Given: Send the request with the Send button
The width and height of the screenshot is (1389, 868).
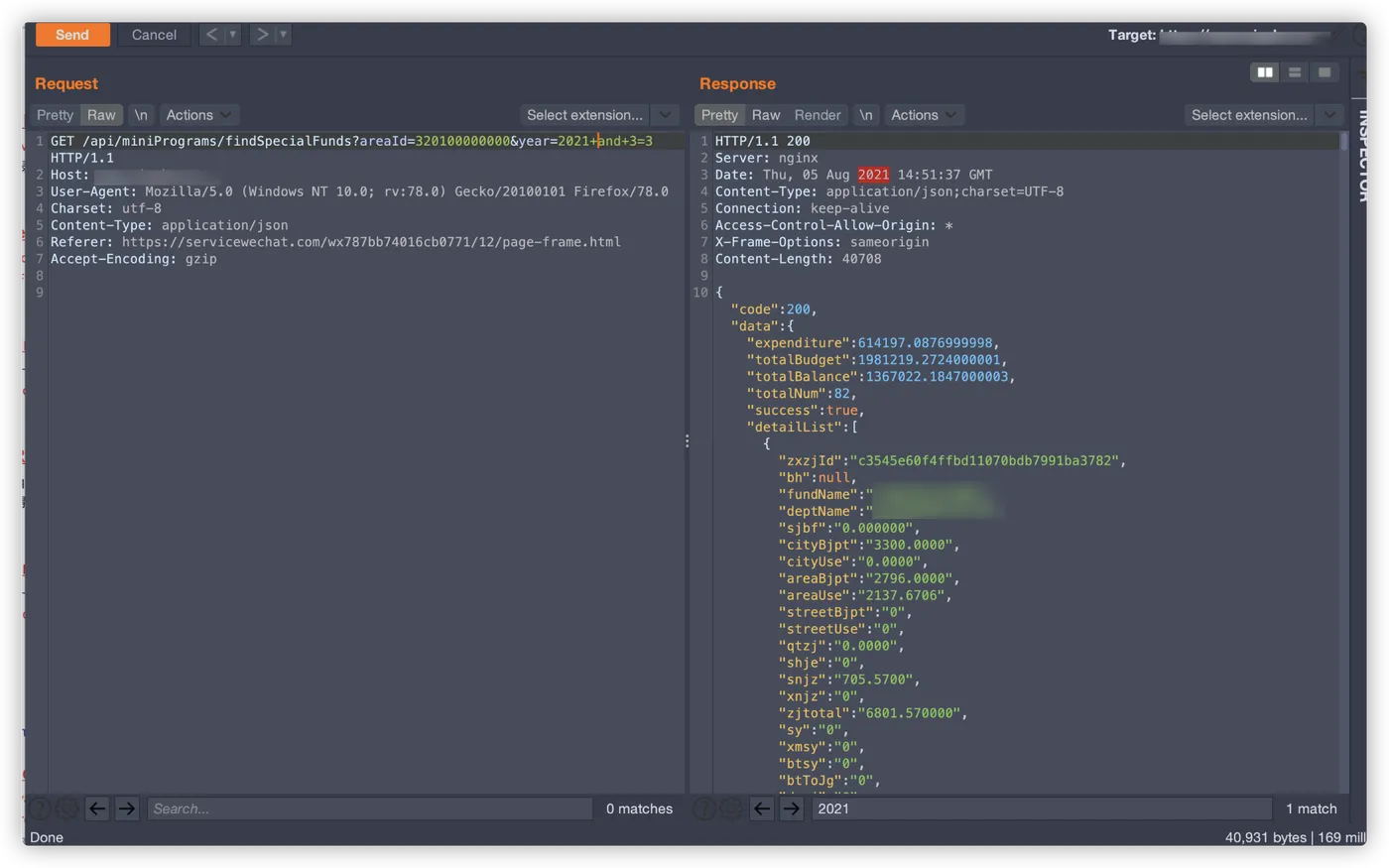Looking at the screenshot, I should pyautogui.click(x=72, y=35).
